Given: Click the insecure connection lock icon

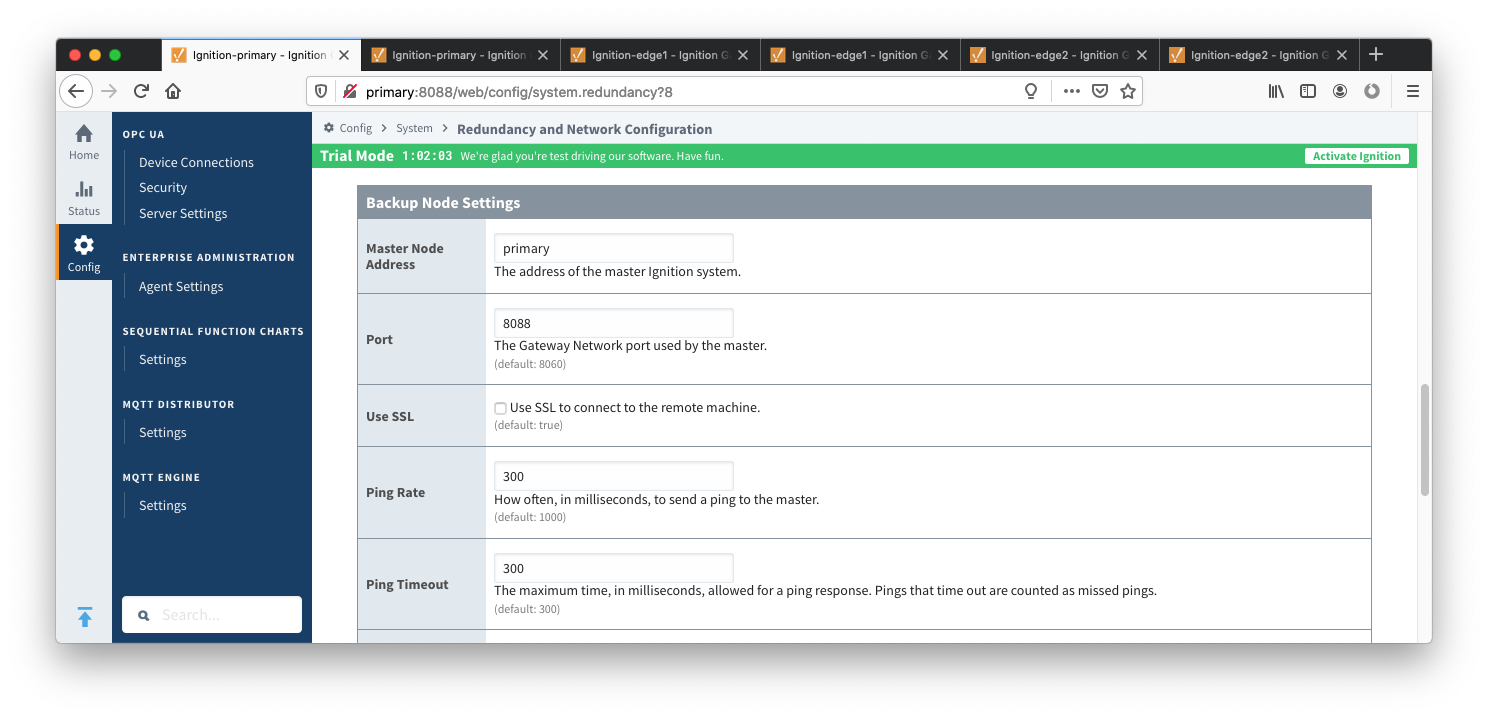Looking at the screenshot, I should click(349, 91).
